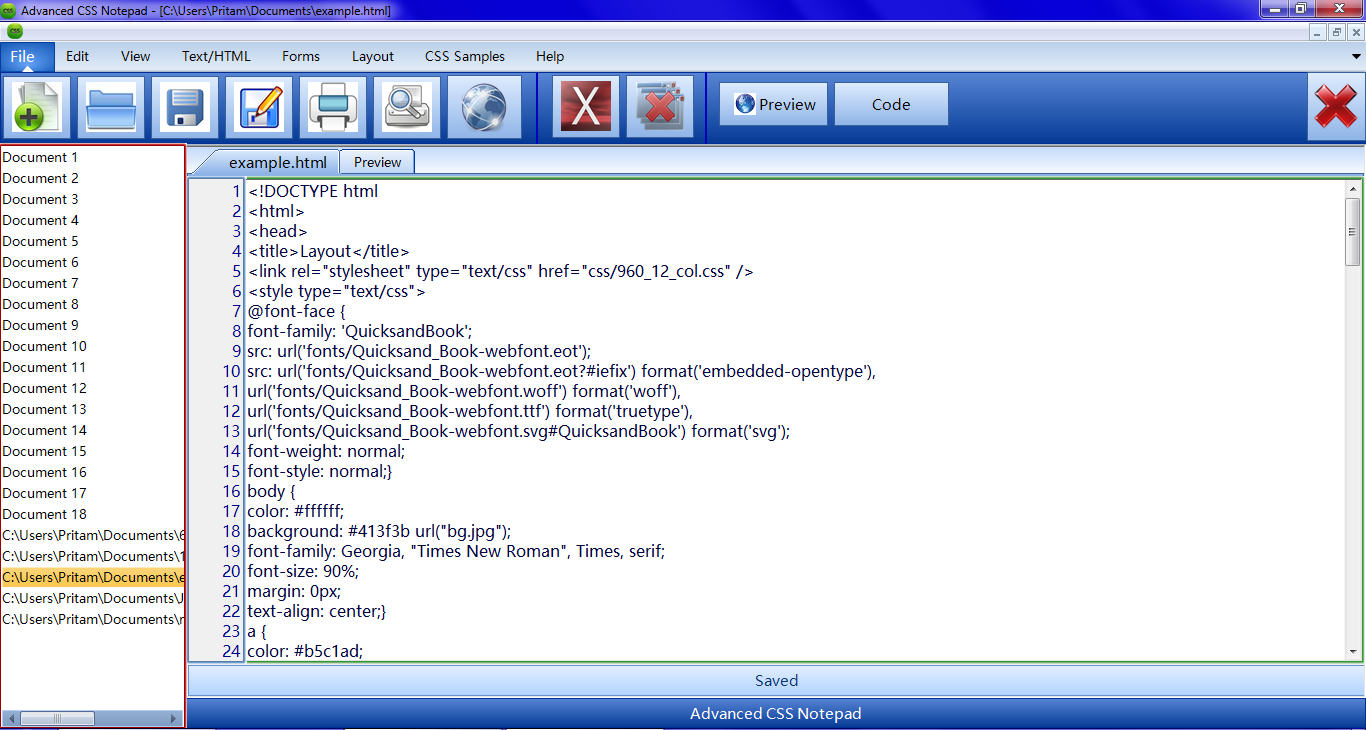Print the current document
1366x730 pixels.
333,106
